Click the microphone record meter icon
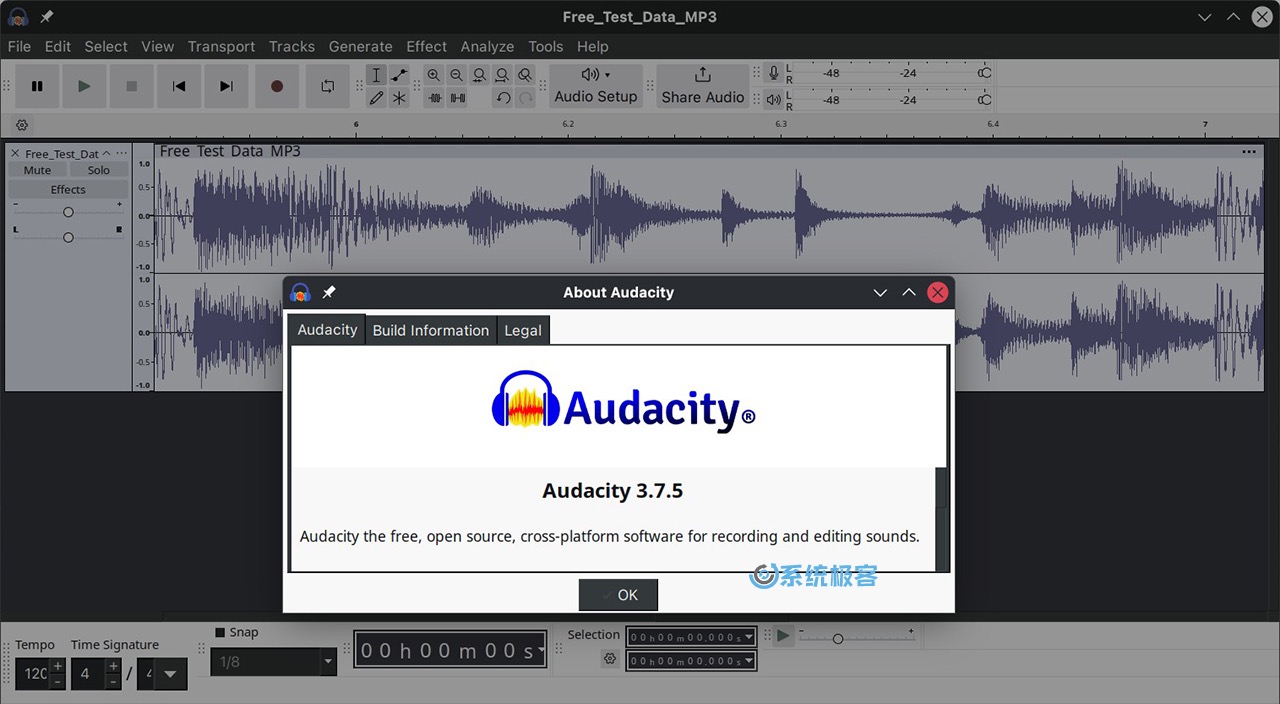 [x=773, y=73]
